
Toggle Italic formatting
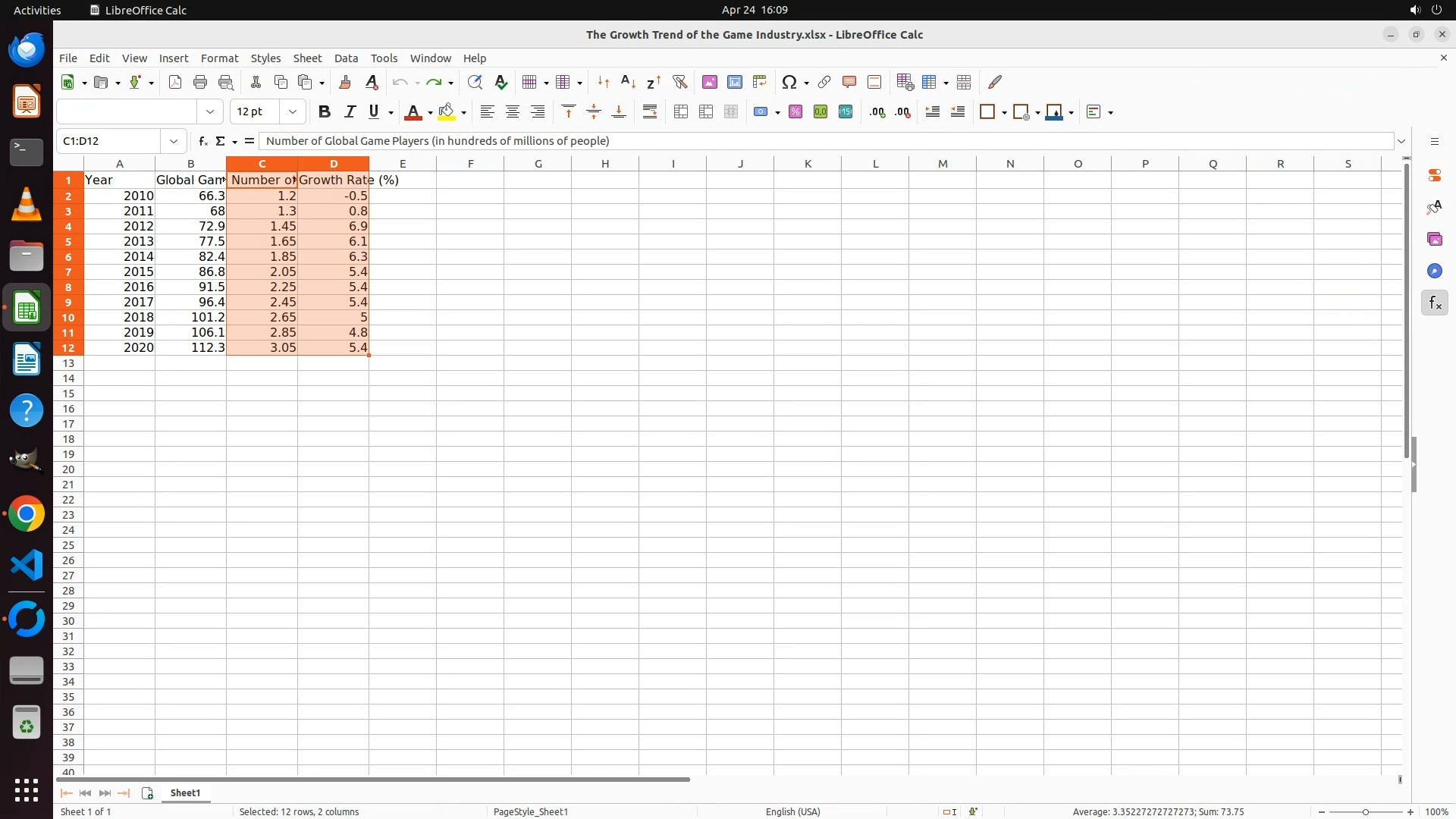[x=350, y=112]
